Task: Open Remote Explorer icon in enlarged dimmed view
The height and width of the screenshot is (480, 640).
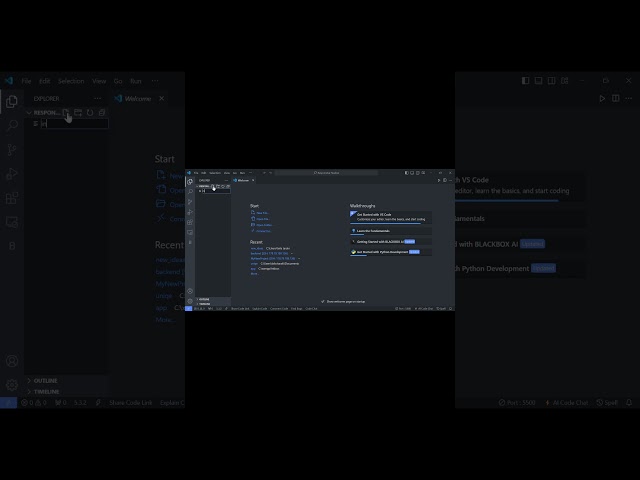Action: [x=12, y=222]
